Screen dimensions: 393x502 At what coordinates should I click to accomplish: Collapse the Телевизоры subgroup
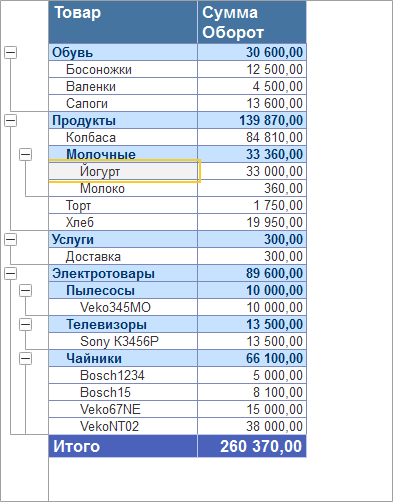point(25,325)
